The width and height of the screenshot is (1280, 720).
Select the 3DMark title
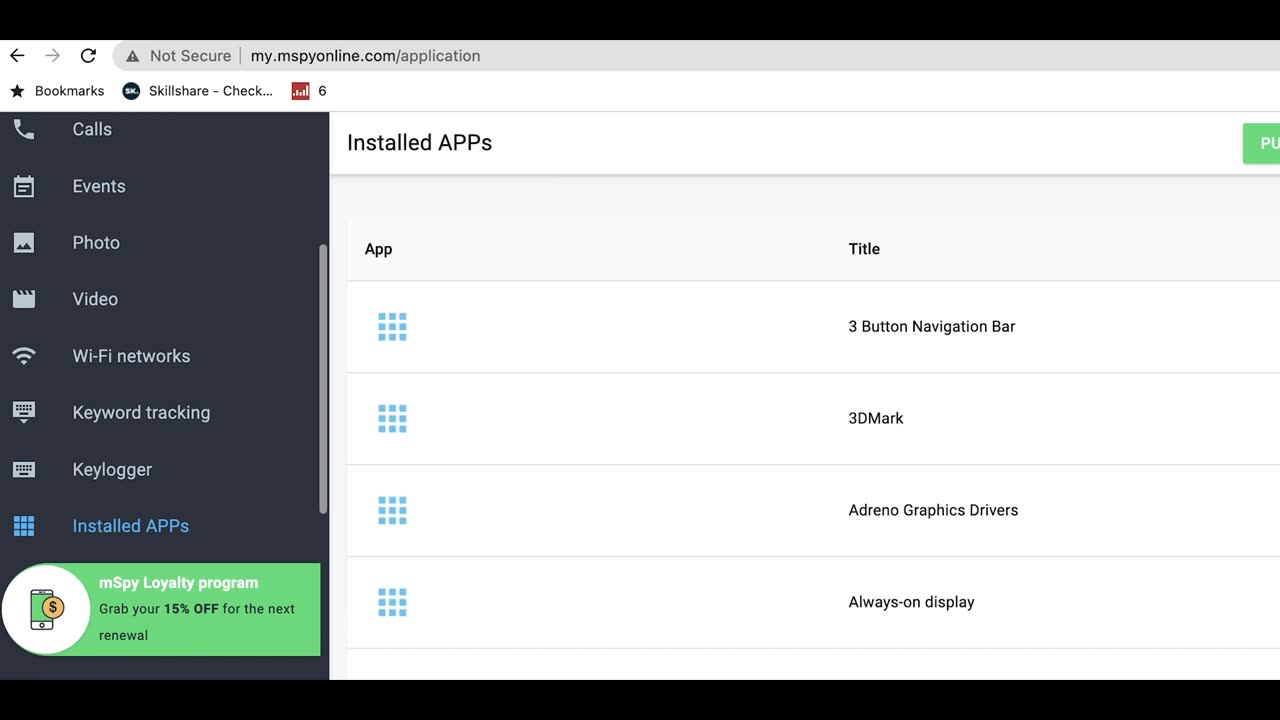pyautogui.click(x=876, y=419)
